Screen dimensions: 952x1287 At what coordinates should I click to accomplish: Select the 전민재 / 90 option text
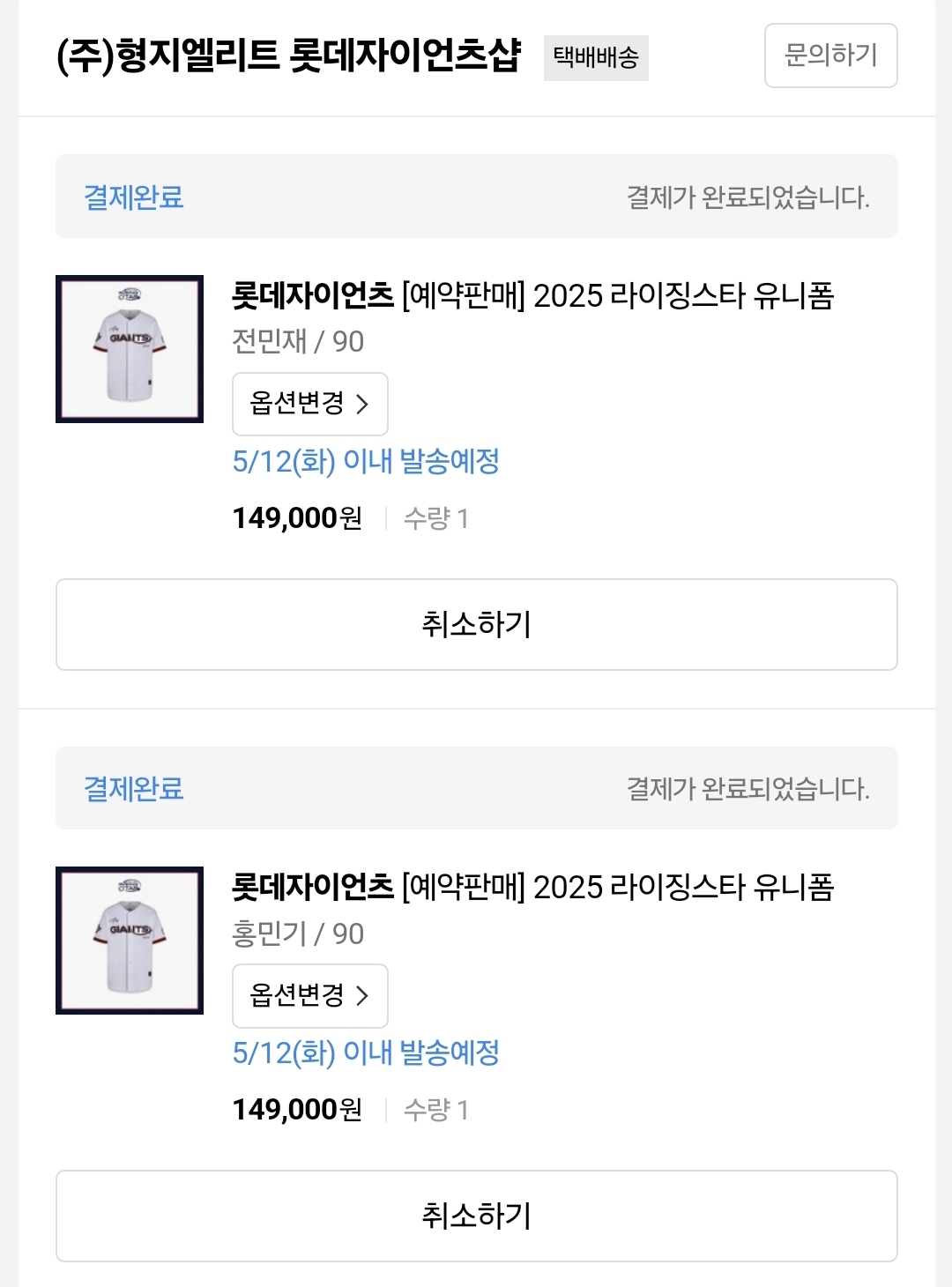pyautogui.click(x=298, y=341)
